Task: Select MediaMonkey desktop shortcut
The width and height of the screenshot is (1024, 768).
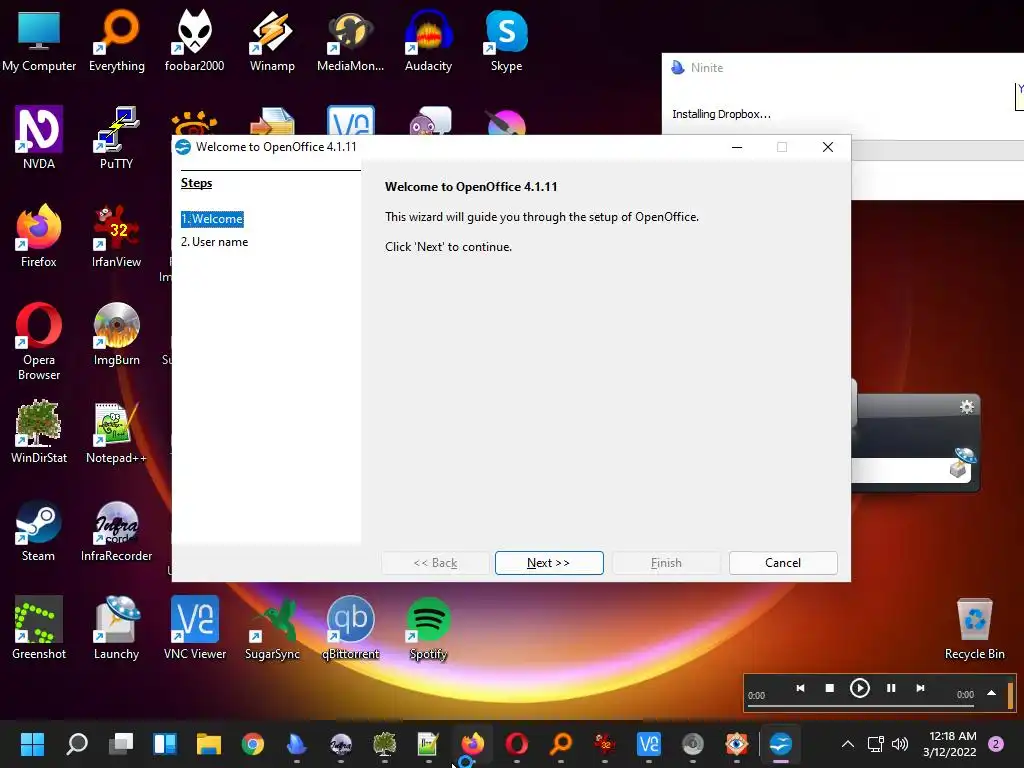Action: point(351,40)
